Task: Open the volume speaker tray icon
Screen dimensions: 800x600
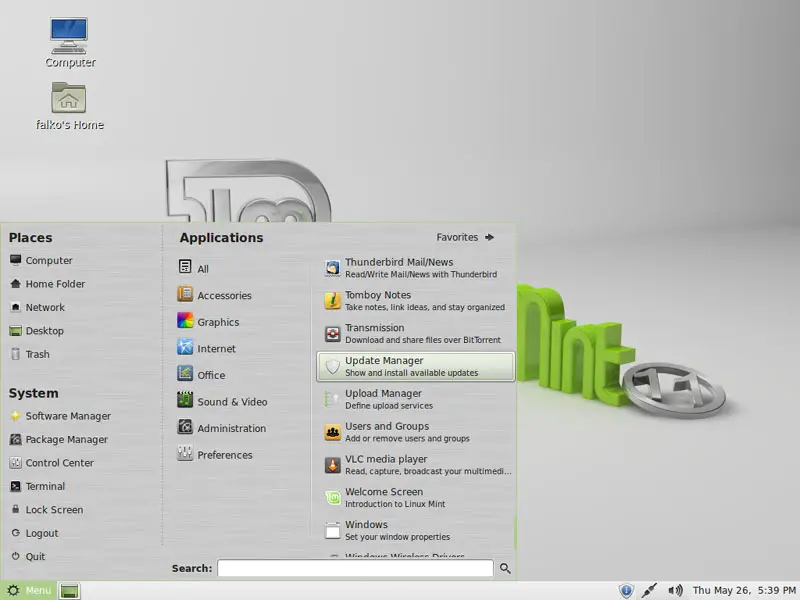Action: pos(675,591)
